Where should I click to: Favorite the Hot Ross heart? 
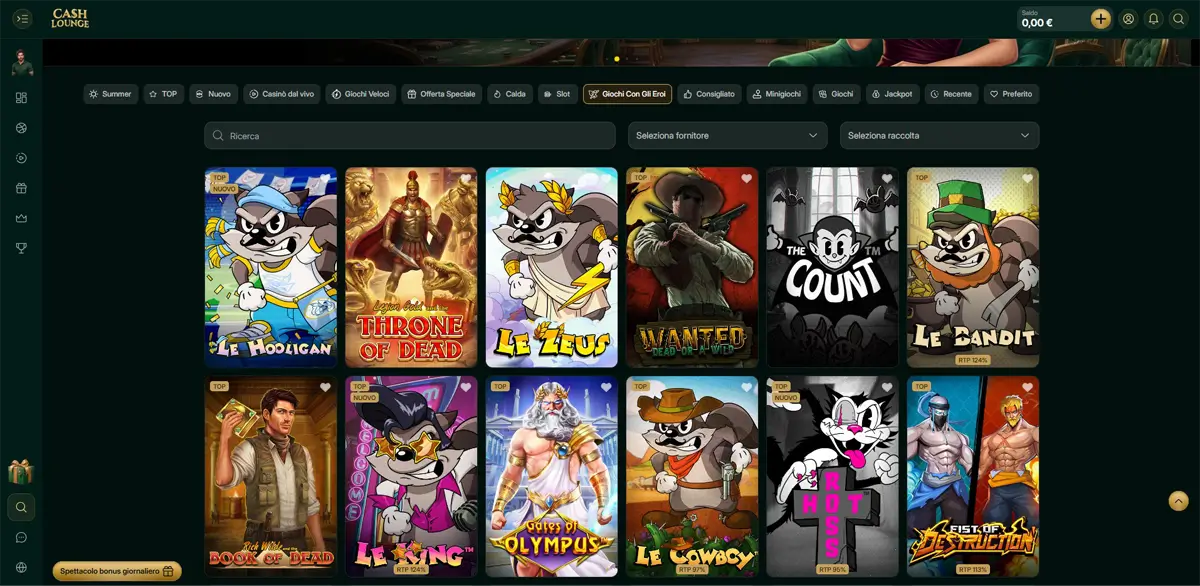click(887, 388)
